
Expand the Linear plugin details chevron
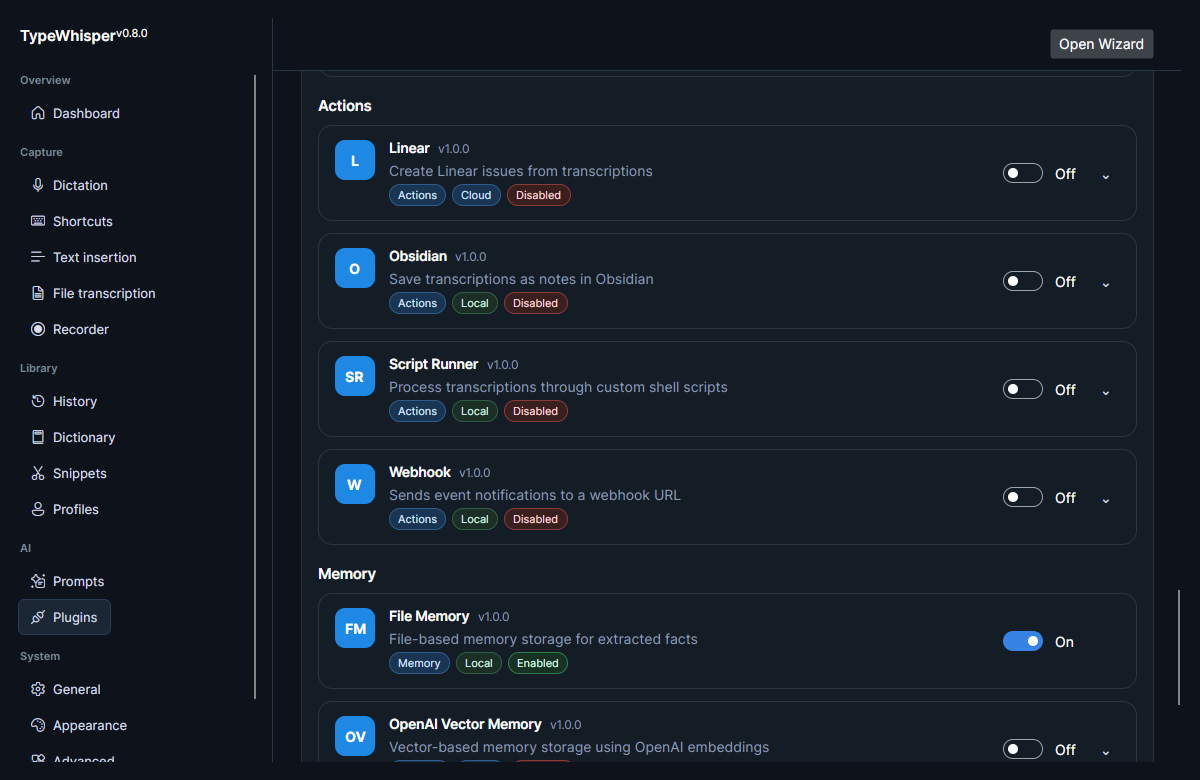(x=1105, y=175)
